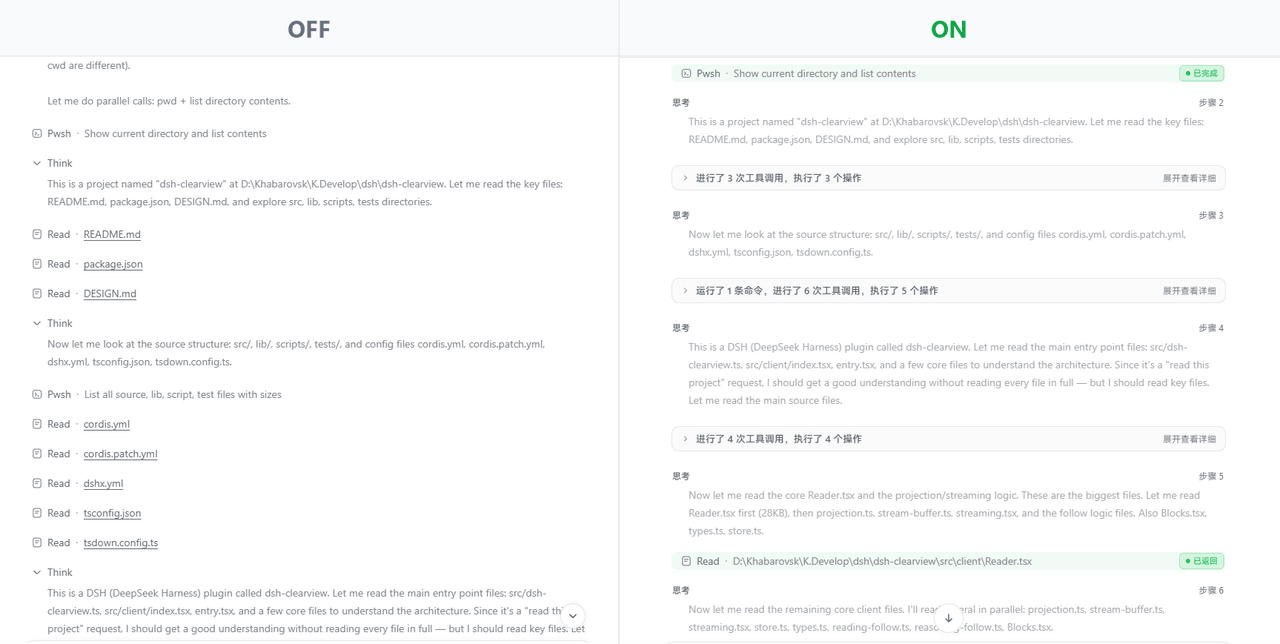Image resolution: width=1280 pixels, height=644 pixels.
Task: Click '展开查看详细' on the 3-tool-call row
Action: point(1189,178)
